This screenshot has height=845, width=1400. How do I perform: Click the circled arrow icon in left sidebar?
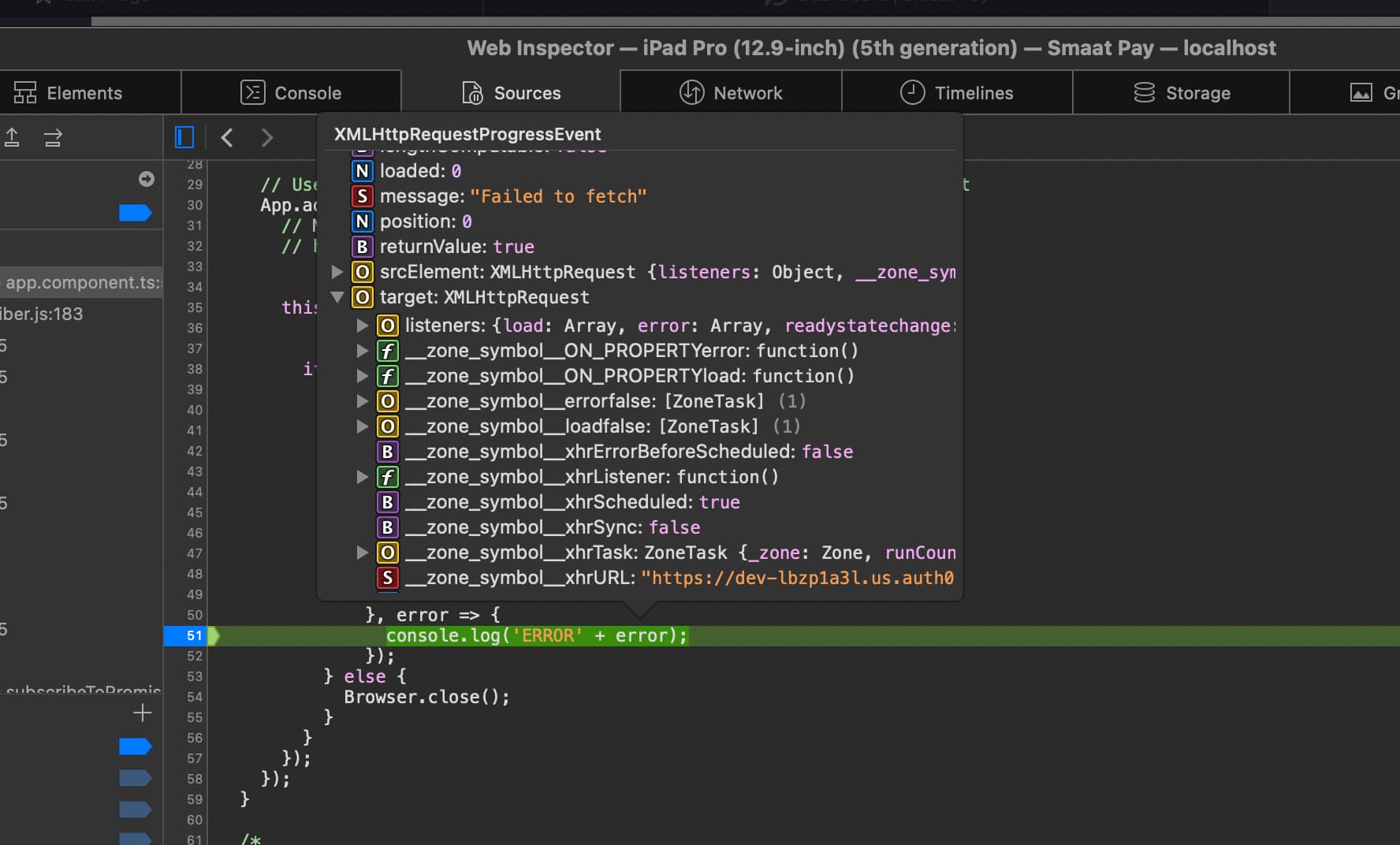(147, 179)
